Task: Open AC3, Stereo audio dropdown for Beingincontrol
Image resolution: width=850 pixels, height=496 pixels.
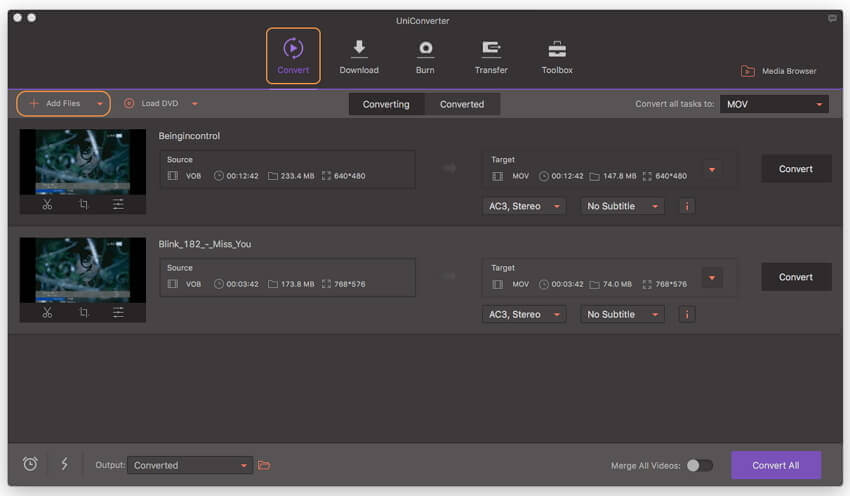Action: pos(524,206)
